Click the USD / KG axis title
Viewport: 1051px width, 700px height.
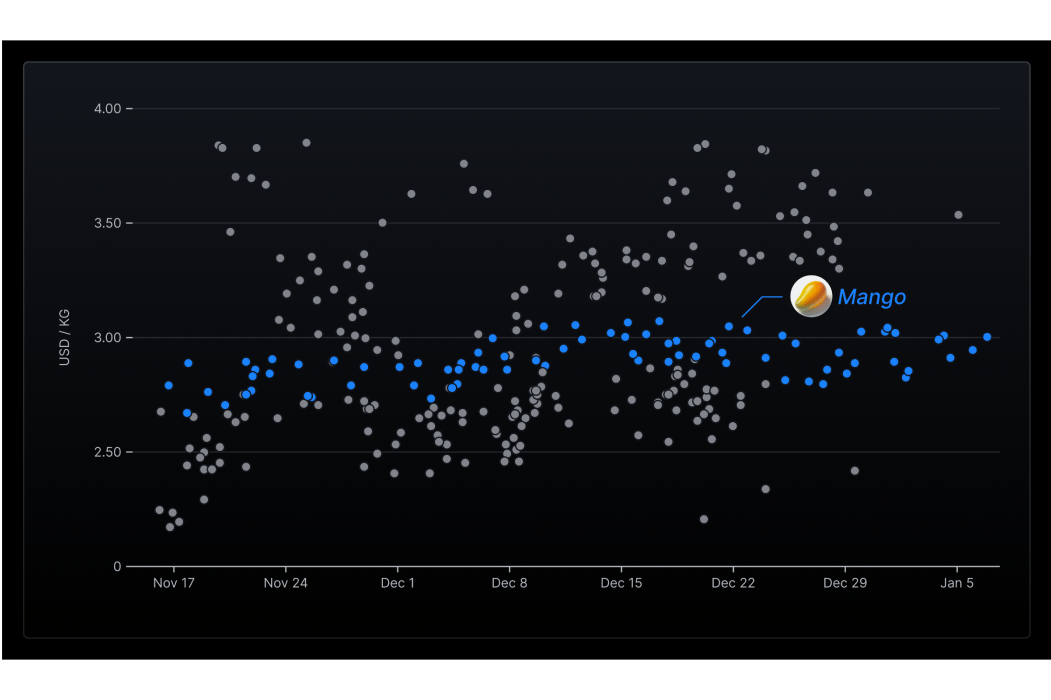(x=65, y=338)
